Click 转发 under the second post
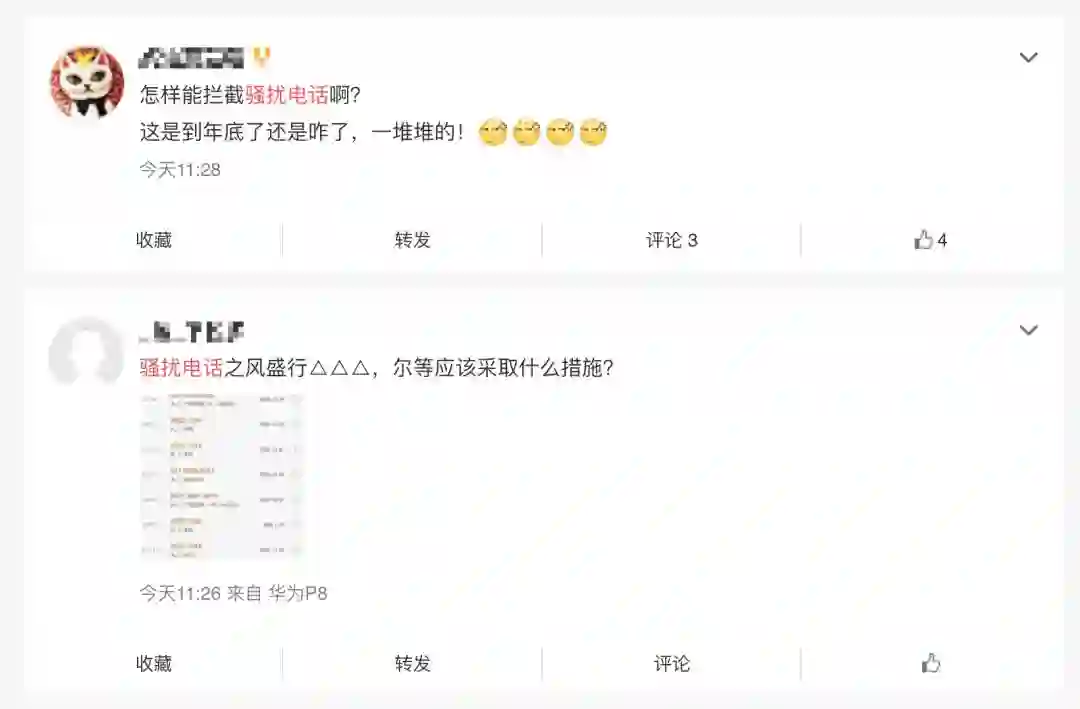Screen dimensions: 1080x709 [x=413, y=664]
